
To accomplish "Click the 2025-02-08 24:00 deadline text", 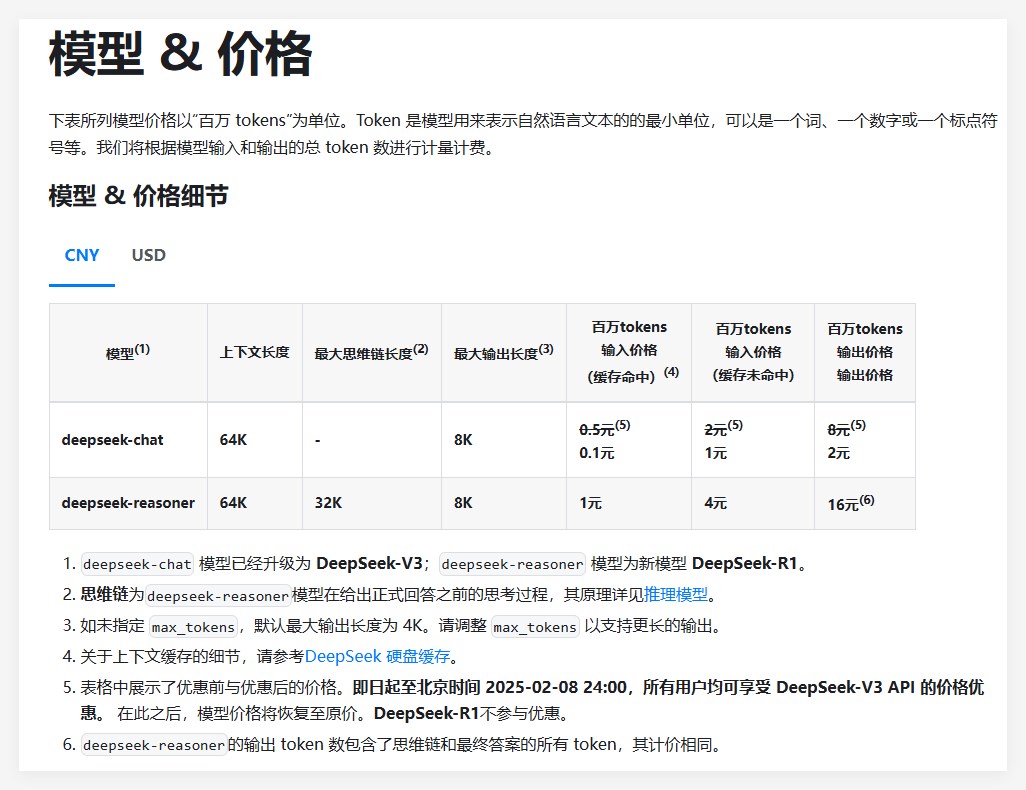I will (x=556, y=687).
